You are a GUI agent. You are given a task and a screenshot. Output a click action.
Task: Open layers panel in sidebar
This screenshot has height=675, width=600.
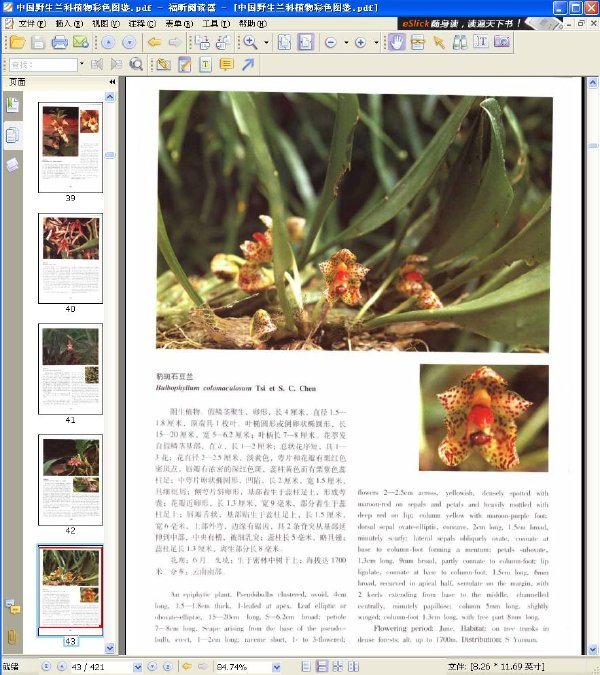click(12, 165)
